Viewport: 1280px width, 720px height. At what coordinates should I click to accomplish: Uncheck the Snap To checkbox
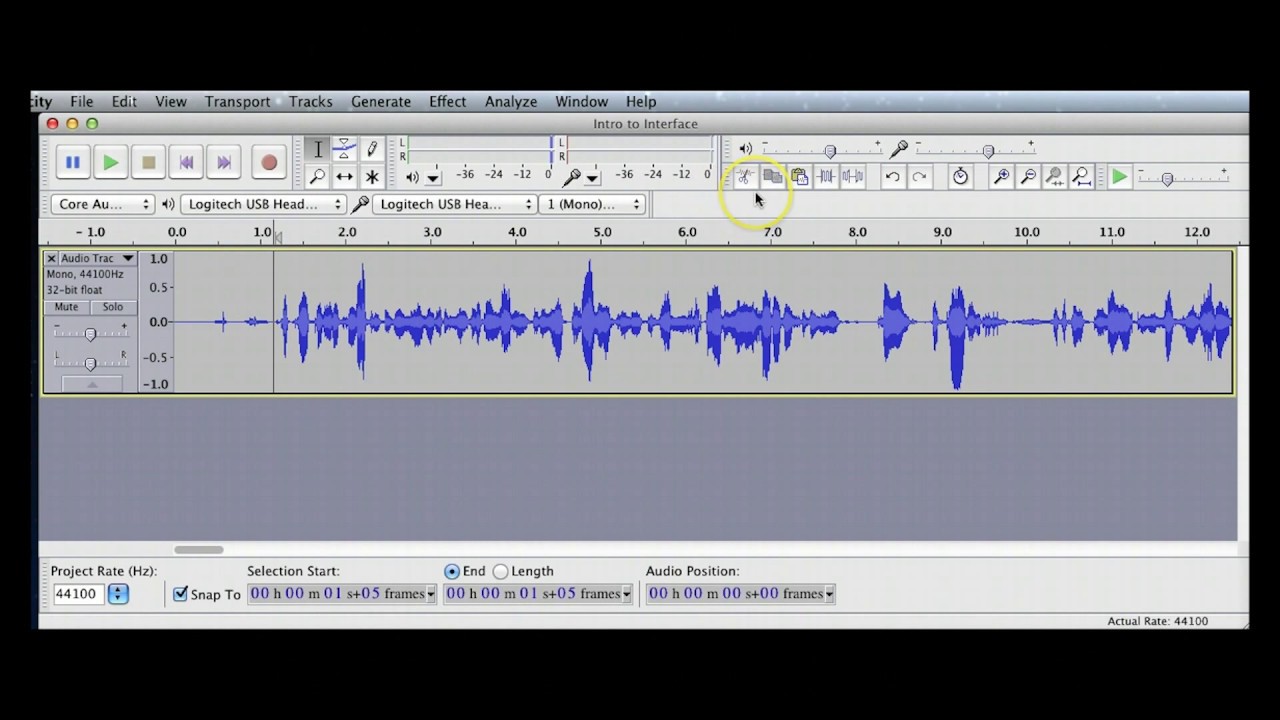click(x=180, y=594)
